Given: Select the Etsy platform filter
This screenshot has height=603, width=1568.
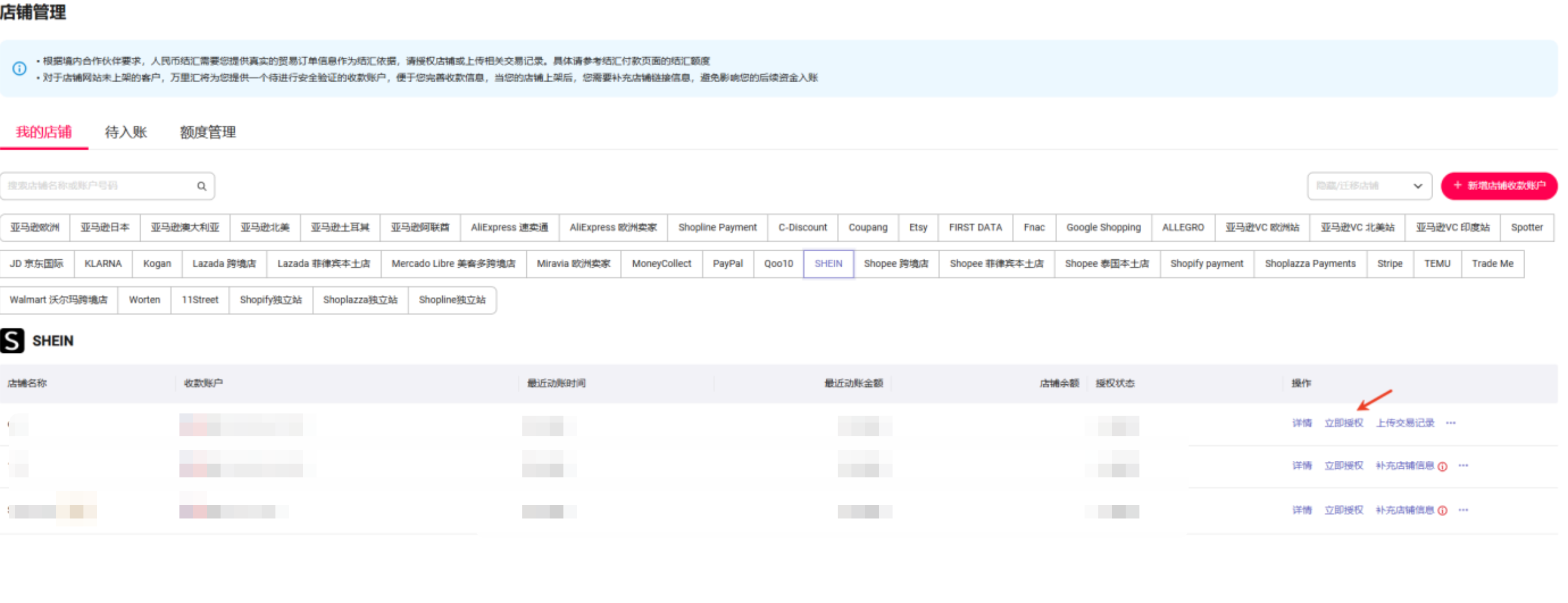Looking at the screenshot, I should tap(918, 228).
